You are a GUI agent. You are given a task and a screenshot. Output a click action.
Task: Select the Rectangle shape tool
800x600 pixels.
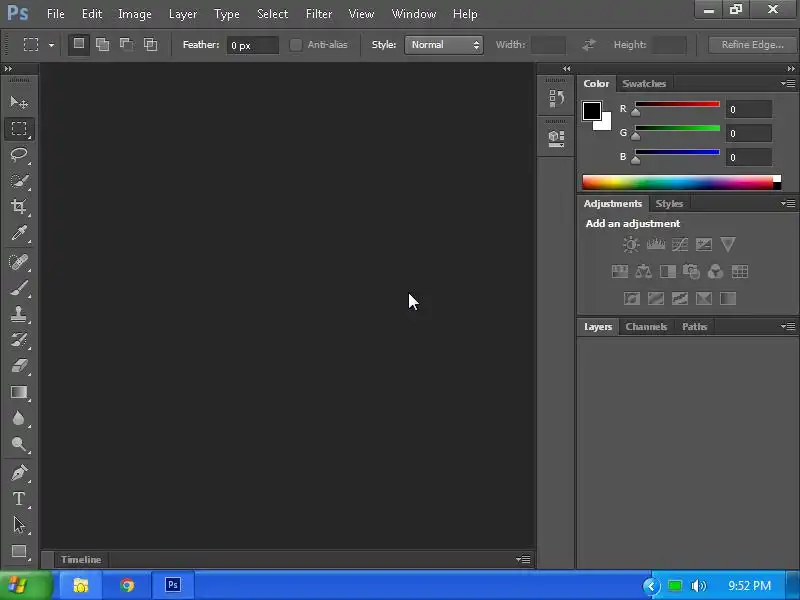pos(19,552)
